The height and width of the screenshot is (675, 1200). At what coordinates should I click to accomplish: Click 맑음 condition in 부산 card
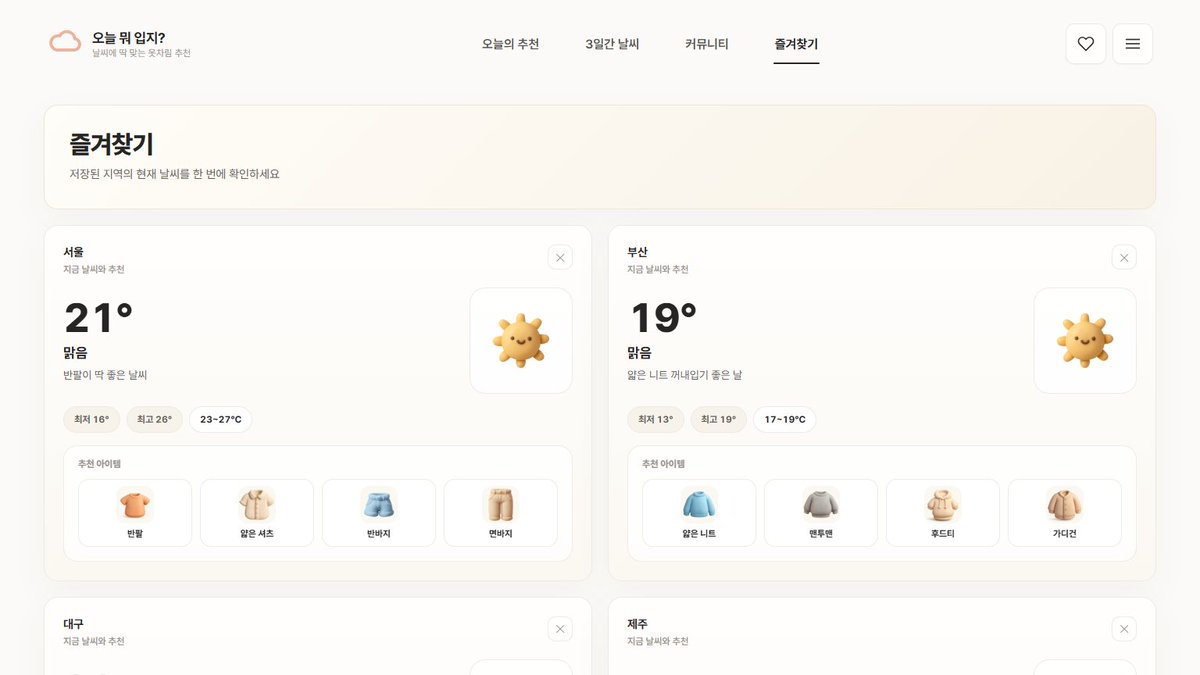[640, 352]
